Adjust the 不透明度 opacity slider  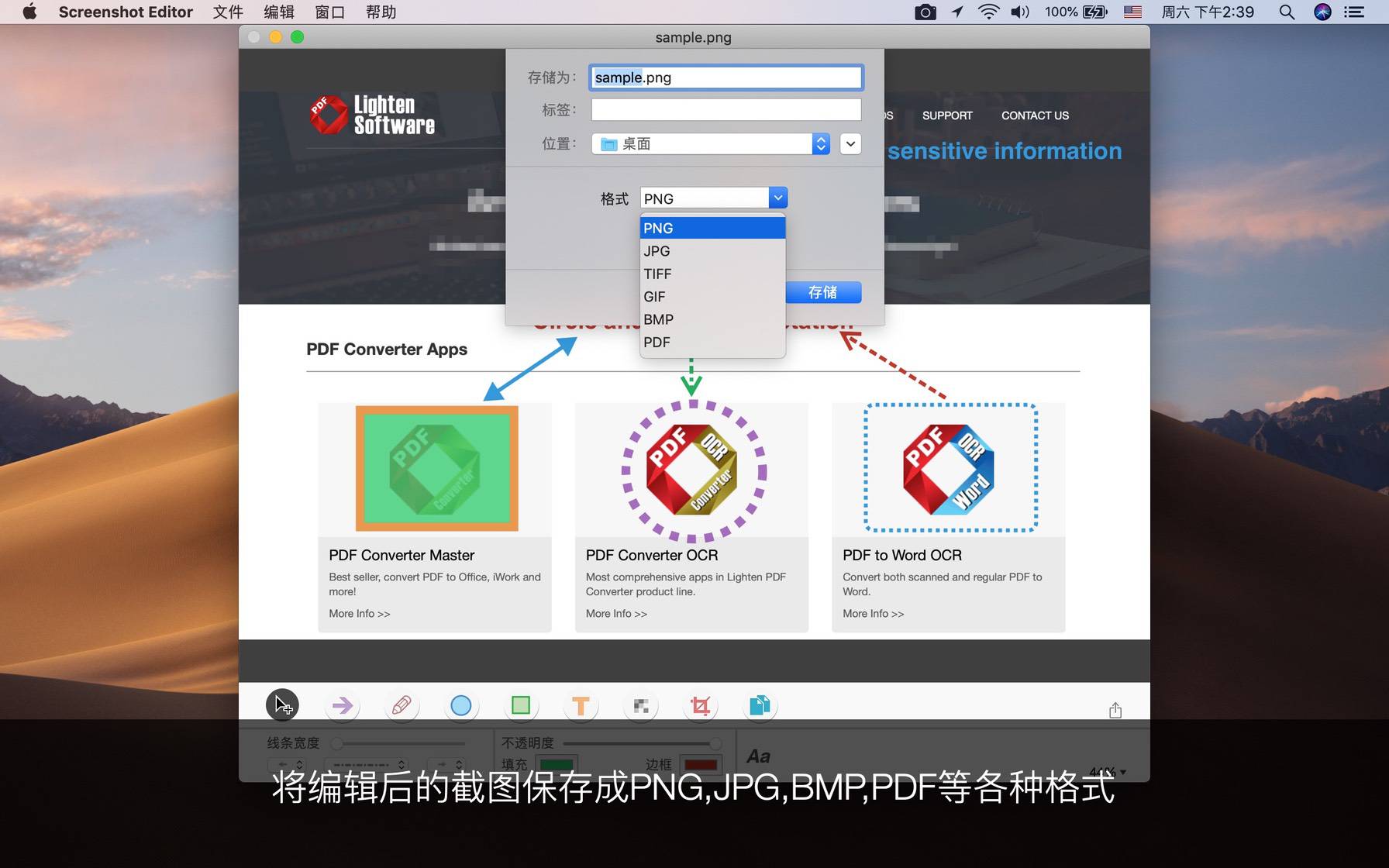643,743
